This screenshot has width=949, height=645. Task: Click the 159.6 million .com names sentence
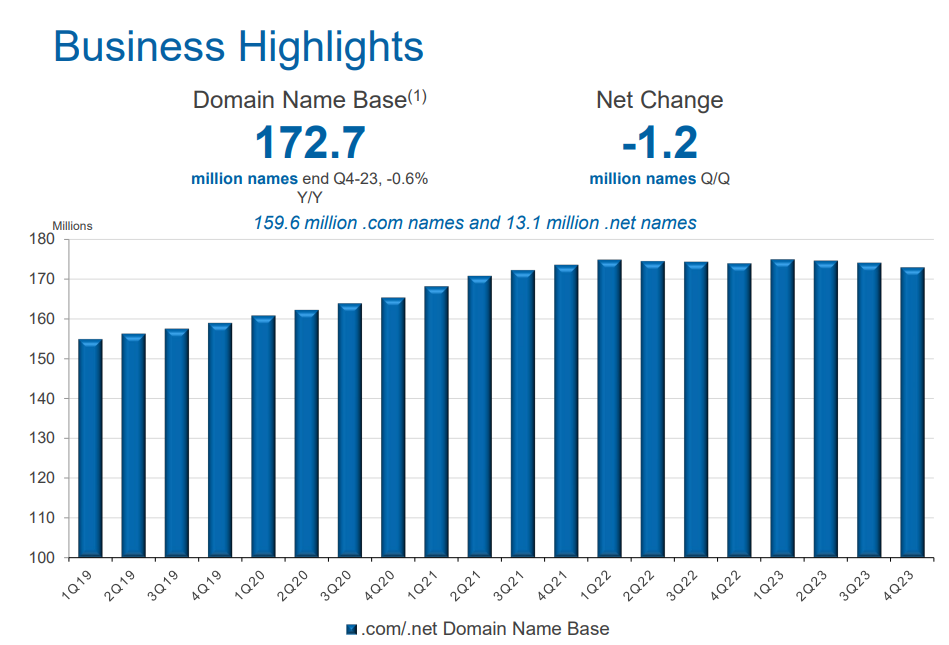point(474,223)
